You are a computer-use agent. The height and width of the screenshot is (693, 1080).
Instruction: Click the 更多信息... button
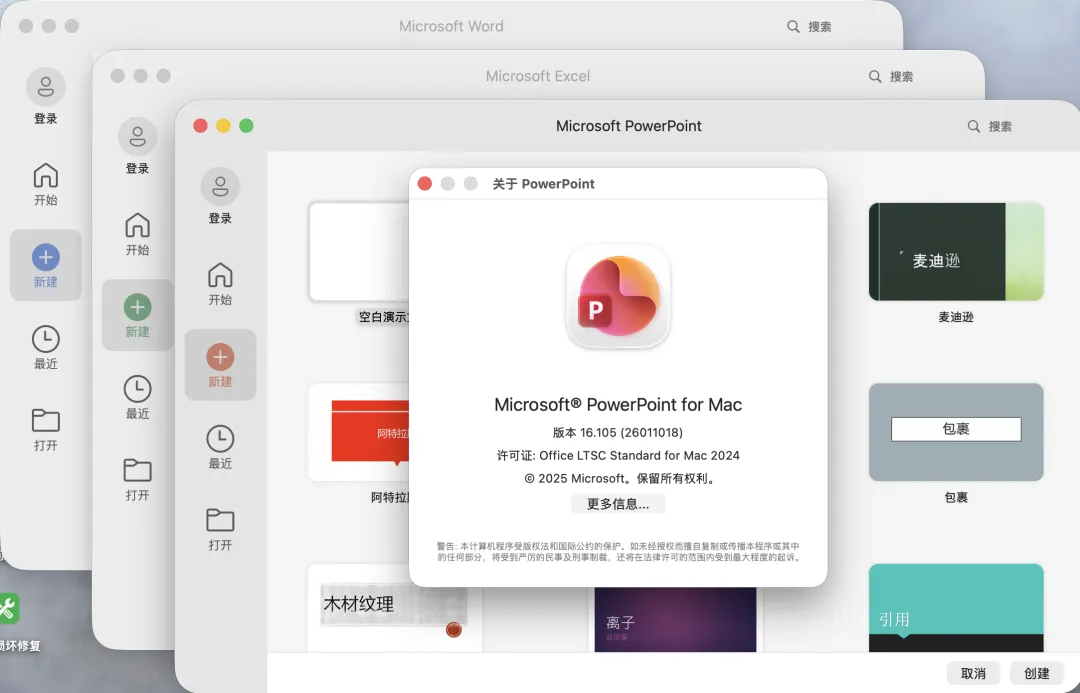pos(618,504)
